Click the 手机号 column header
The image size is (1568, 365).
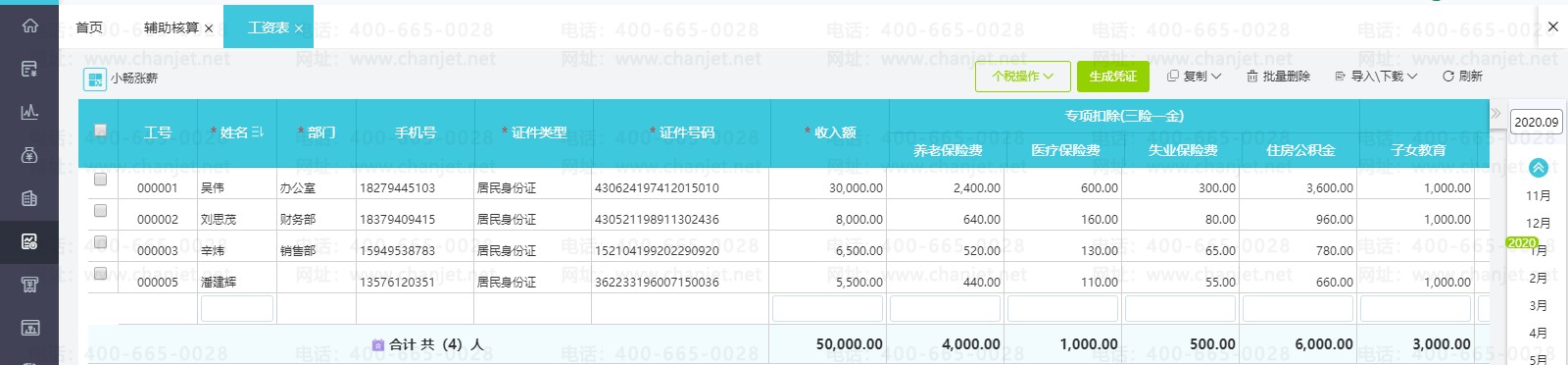pos(416,132)
